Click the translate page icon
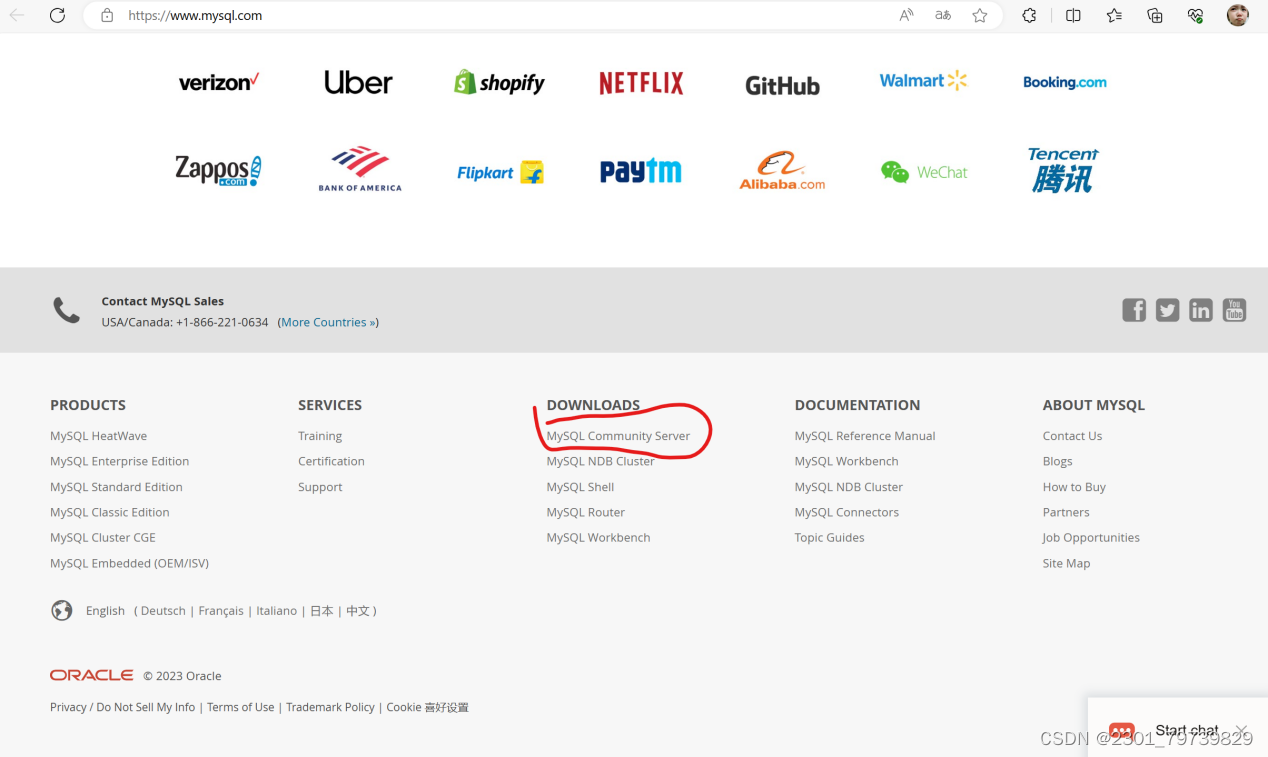 [x=943, y=15]
